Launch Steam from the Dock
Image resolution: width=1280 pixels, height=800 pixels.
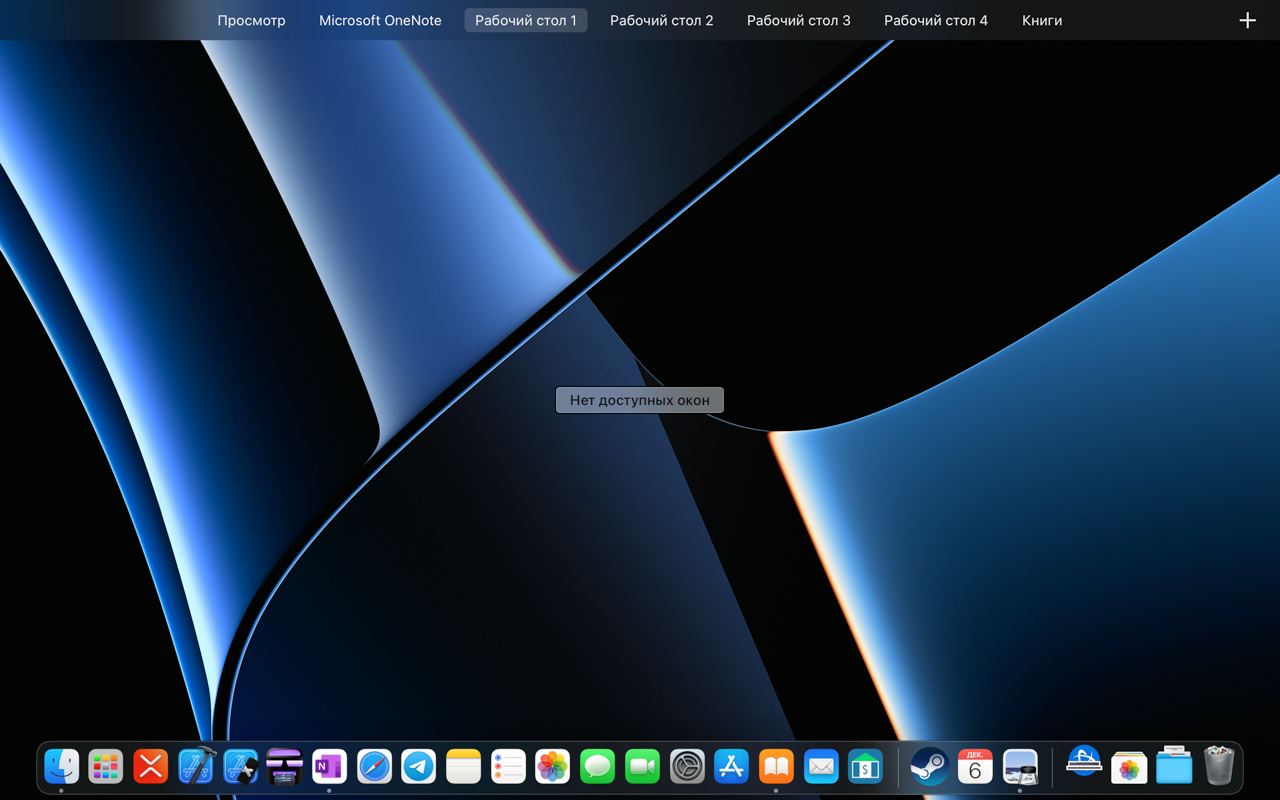pyautogui.click(x=930, y=767)
